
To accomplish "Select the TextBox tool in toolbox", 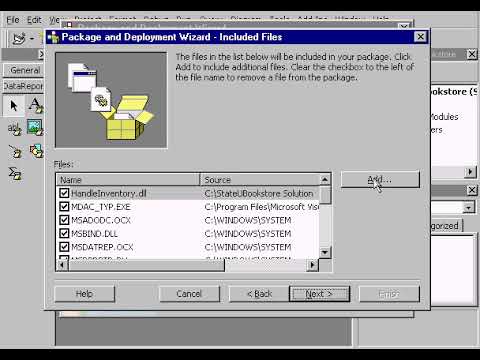I will (x=14, y=128).
